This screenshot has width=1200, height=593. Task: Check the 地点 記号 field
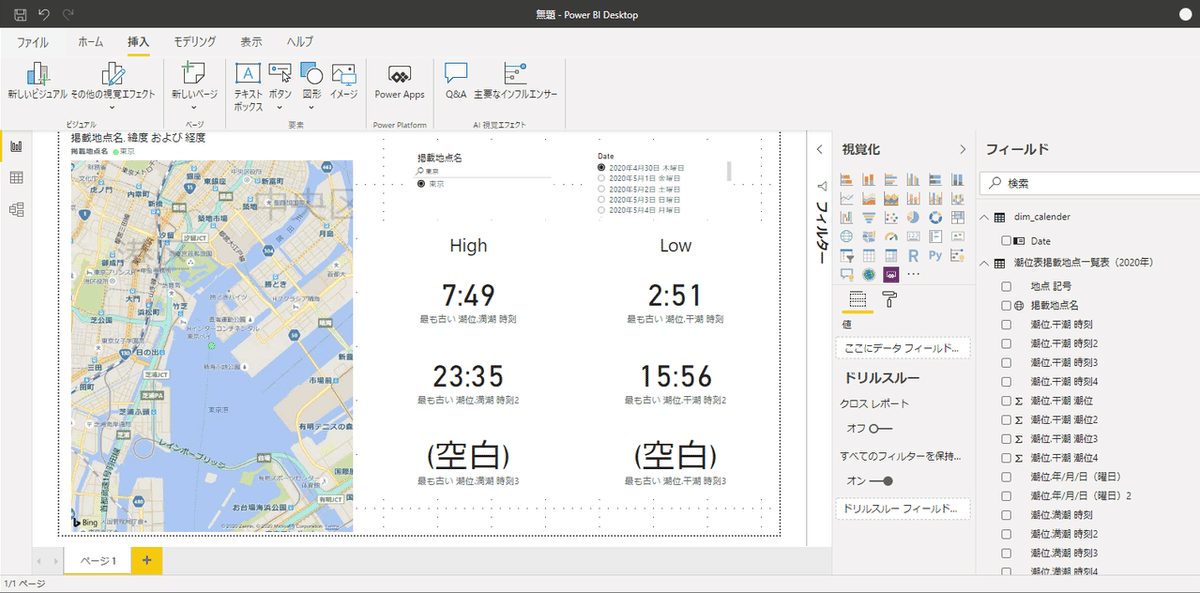pyautogui.click(x=1006, y=286)
